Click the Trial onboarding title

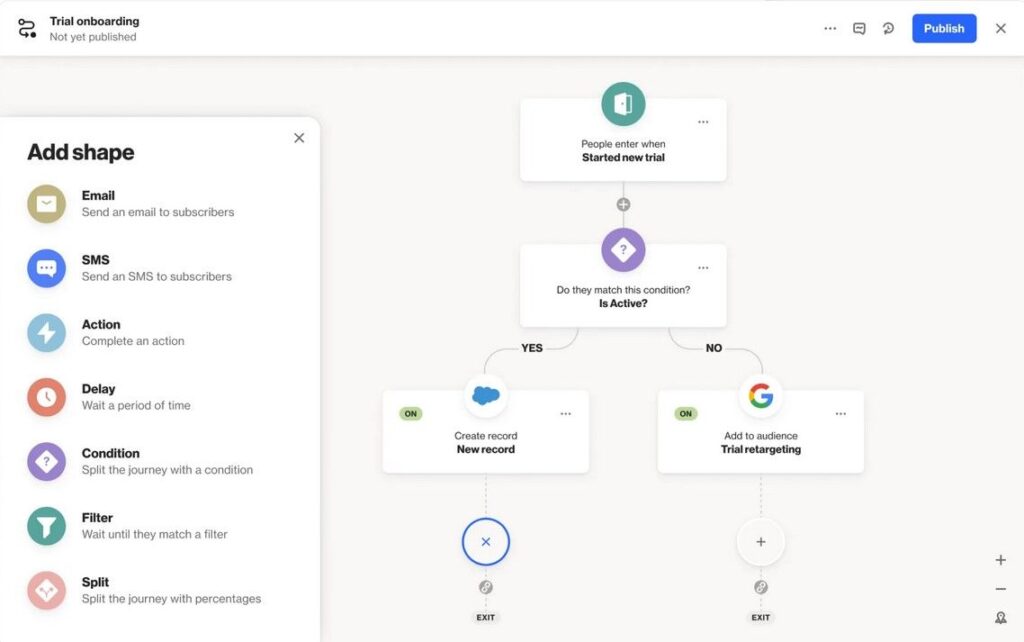tap(95, 21)
